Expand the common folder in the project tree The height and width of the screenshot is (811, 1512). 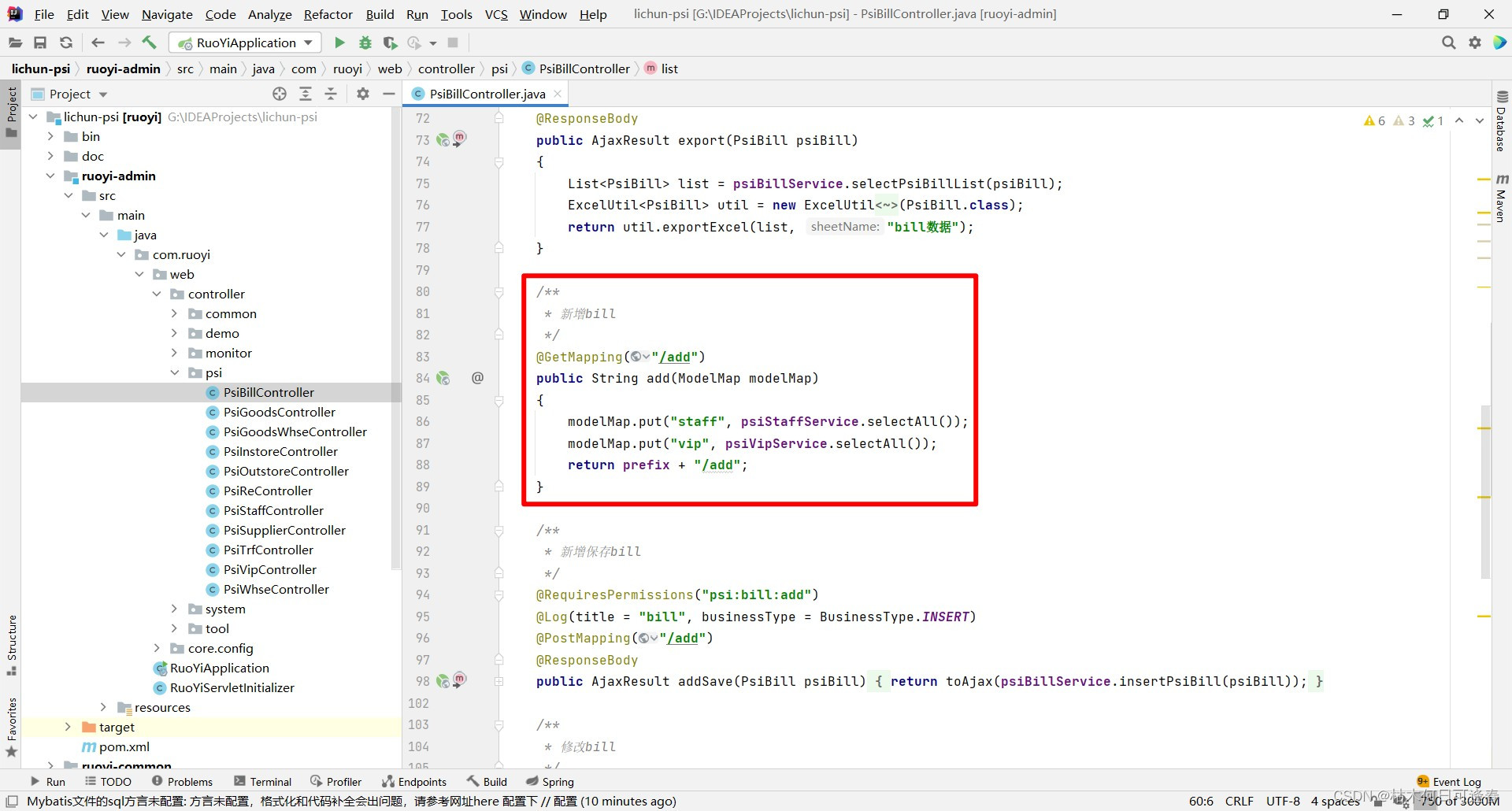point(175,313)
